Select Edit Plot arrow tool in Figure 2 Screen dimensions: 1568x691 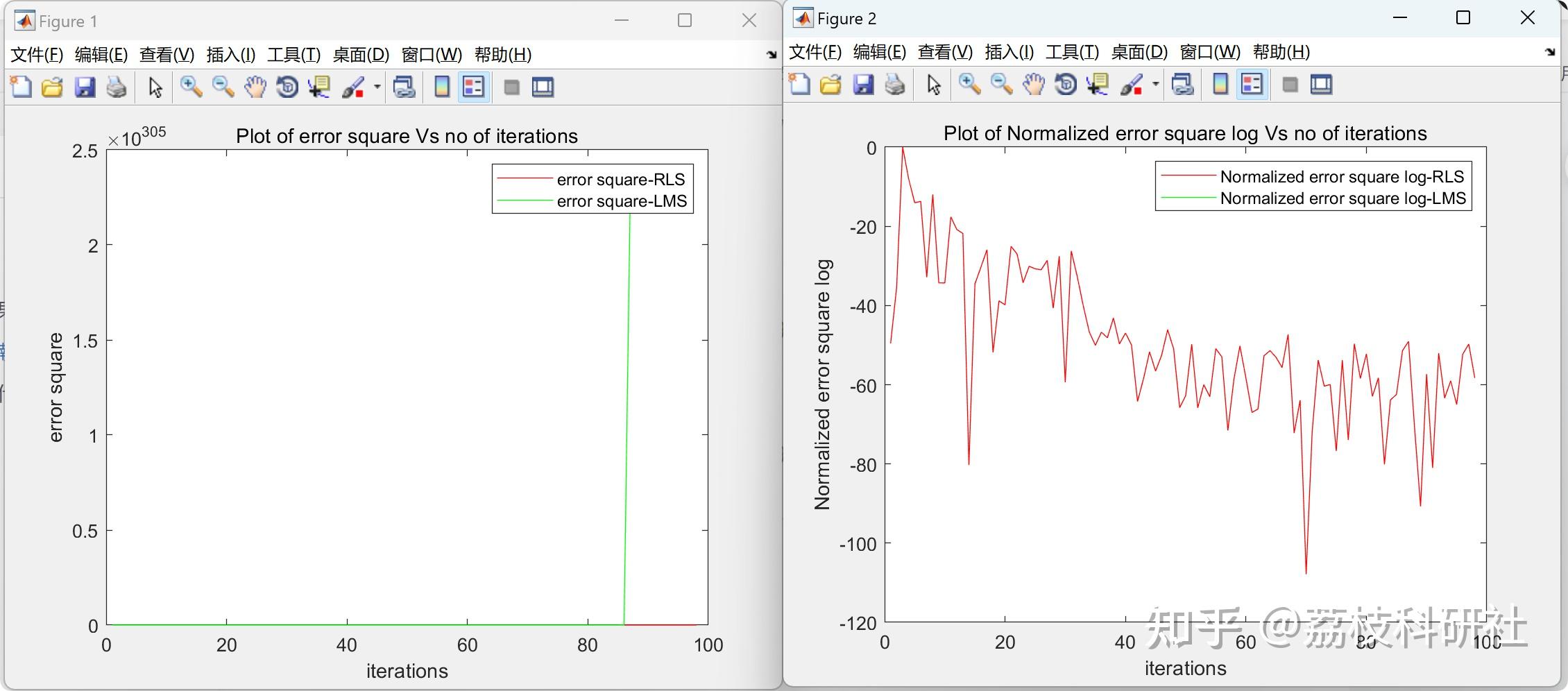[934, 85]
